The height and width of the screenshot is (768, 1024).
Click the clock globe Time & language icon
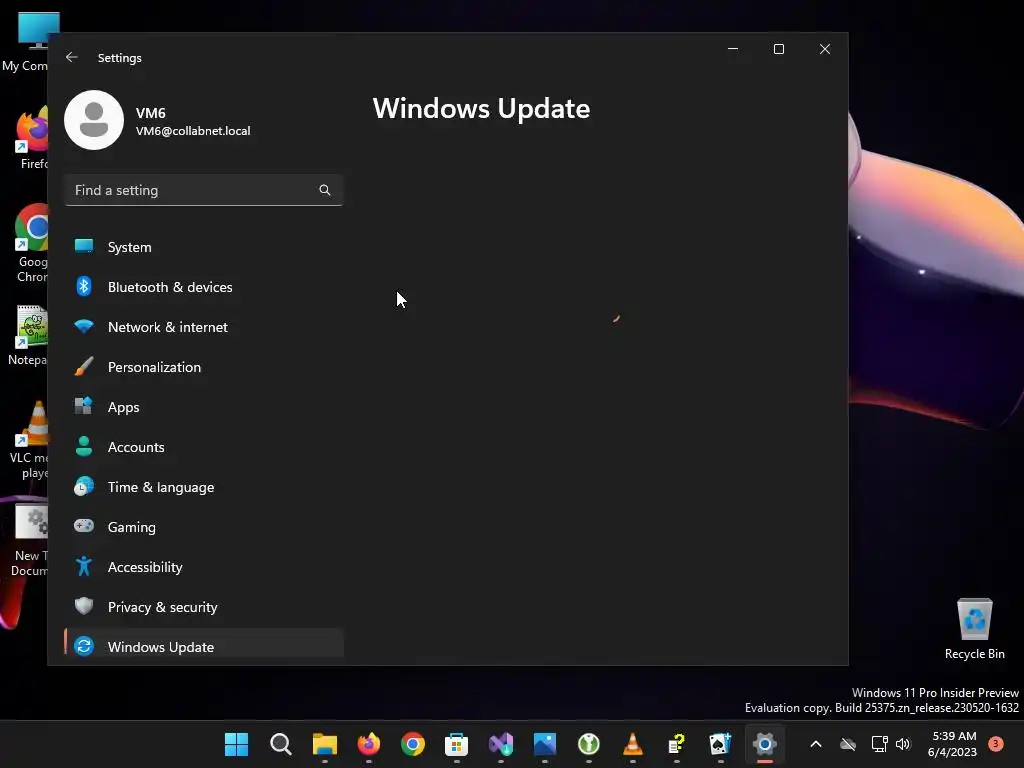point(84,487)
